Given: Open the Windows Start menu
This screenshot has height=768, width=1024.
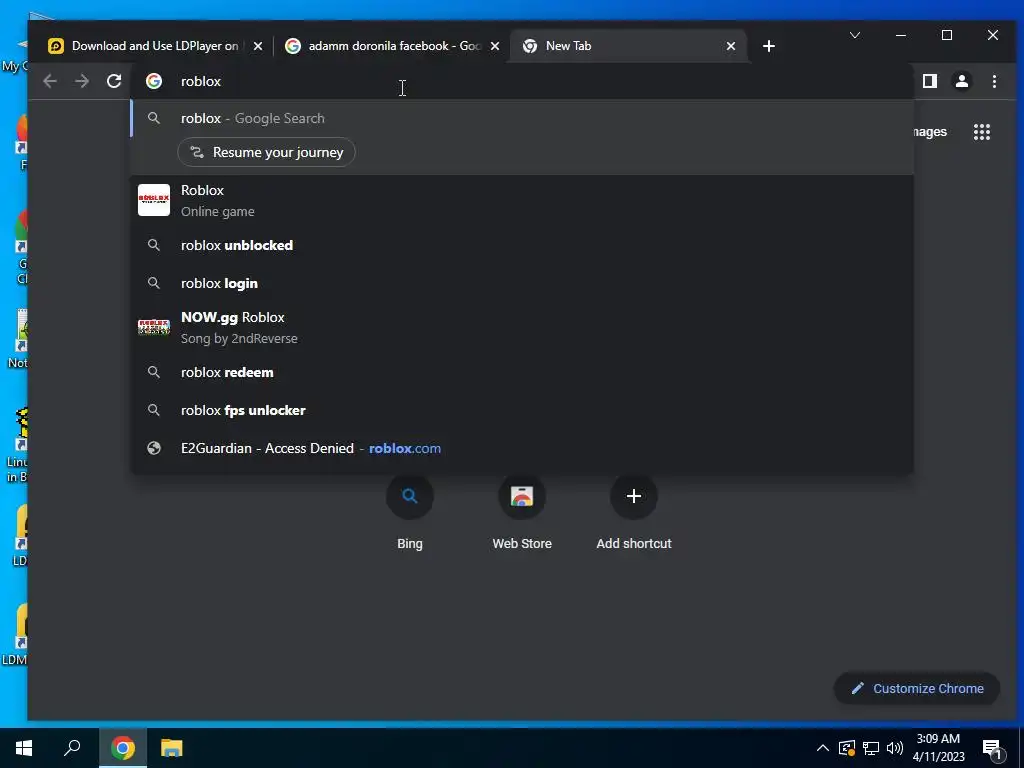Looking at the screenshot, I should pyautogui.click(x=24, y=748).
